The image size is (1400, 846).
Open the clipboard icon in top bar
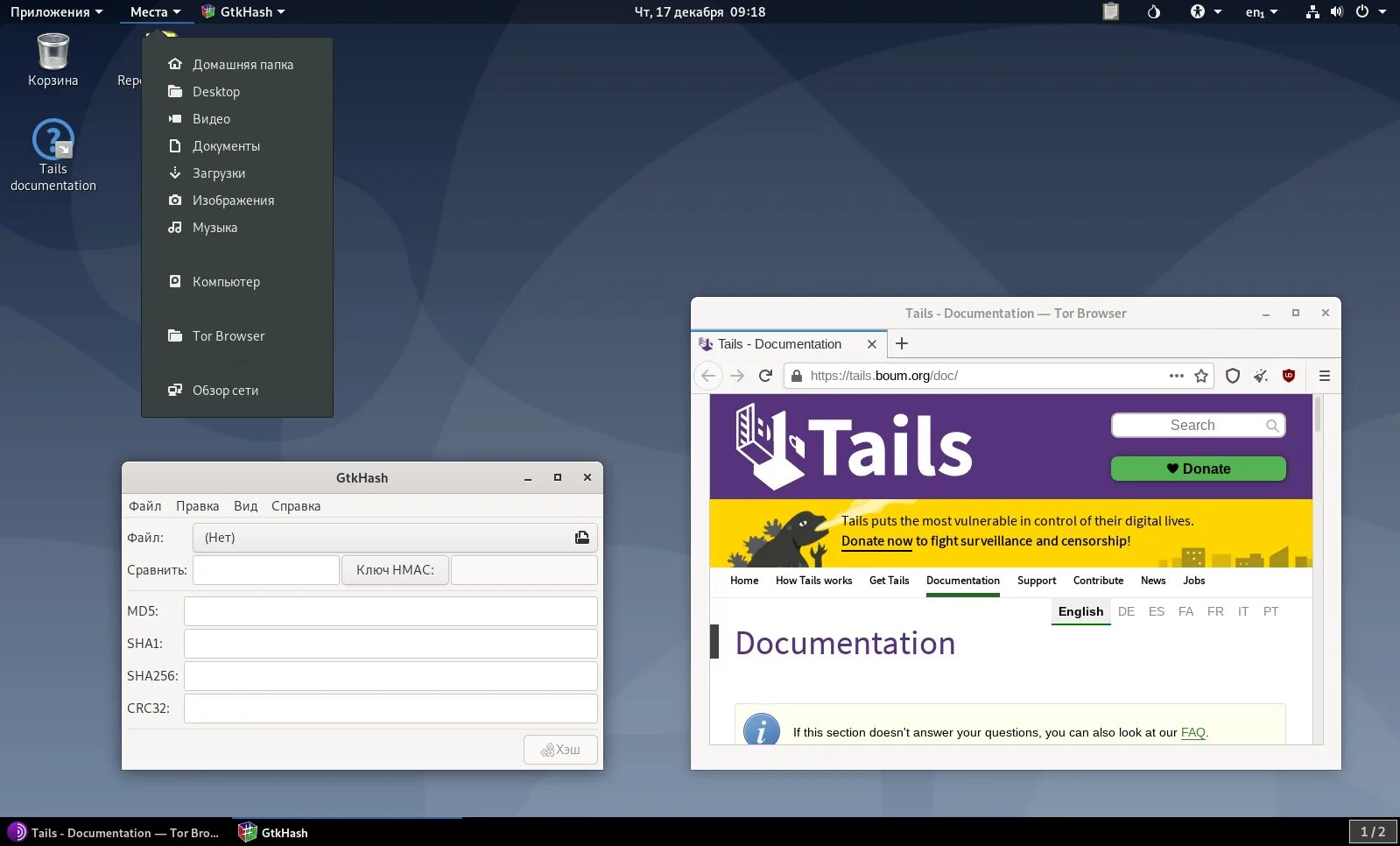[1110, 11]
